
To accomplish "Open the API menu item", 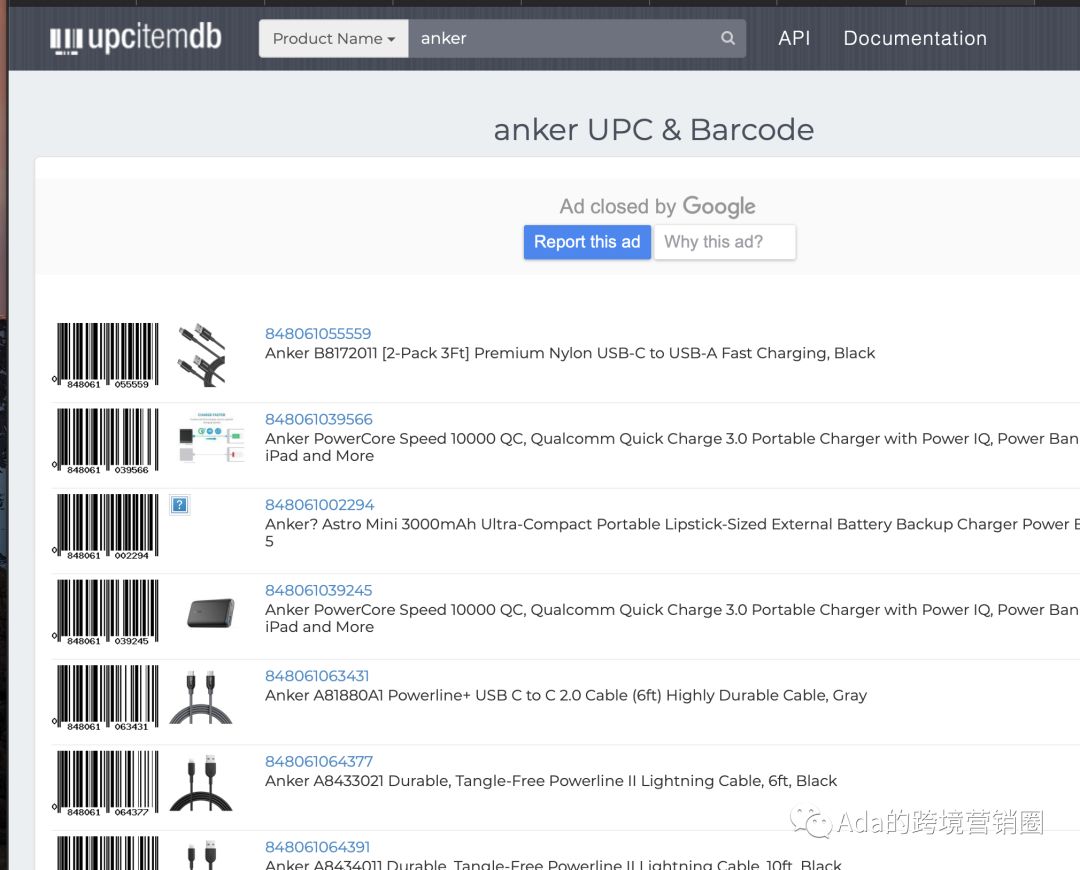I will tap(794, 39).
